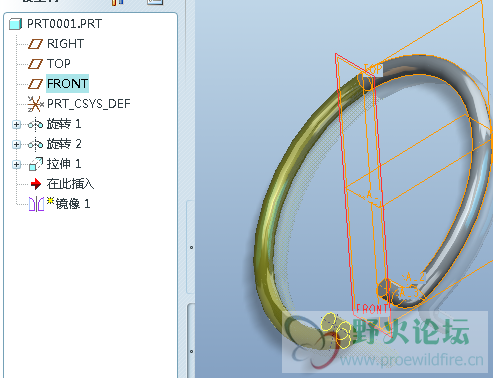Expand the 旋转 1 feature node
The image size is (493, 378).
[x=16, y=125]
